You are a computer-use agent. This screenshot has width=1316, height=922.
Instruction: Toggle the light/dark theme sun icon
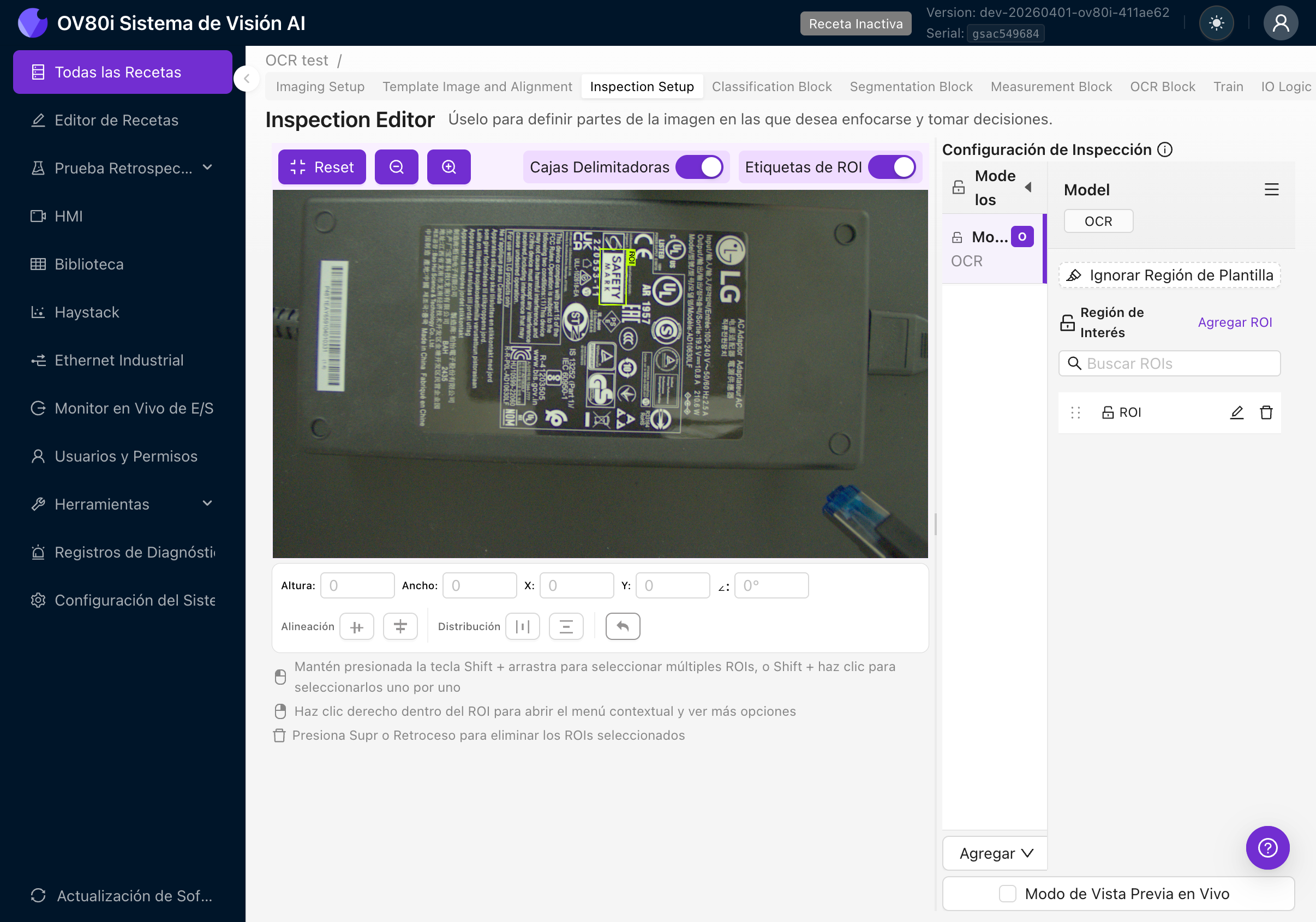pos(1216,23)
